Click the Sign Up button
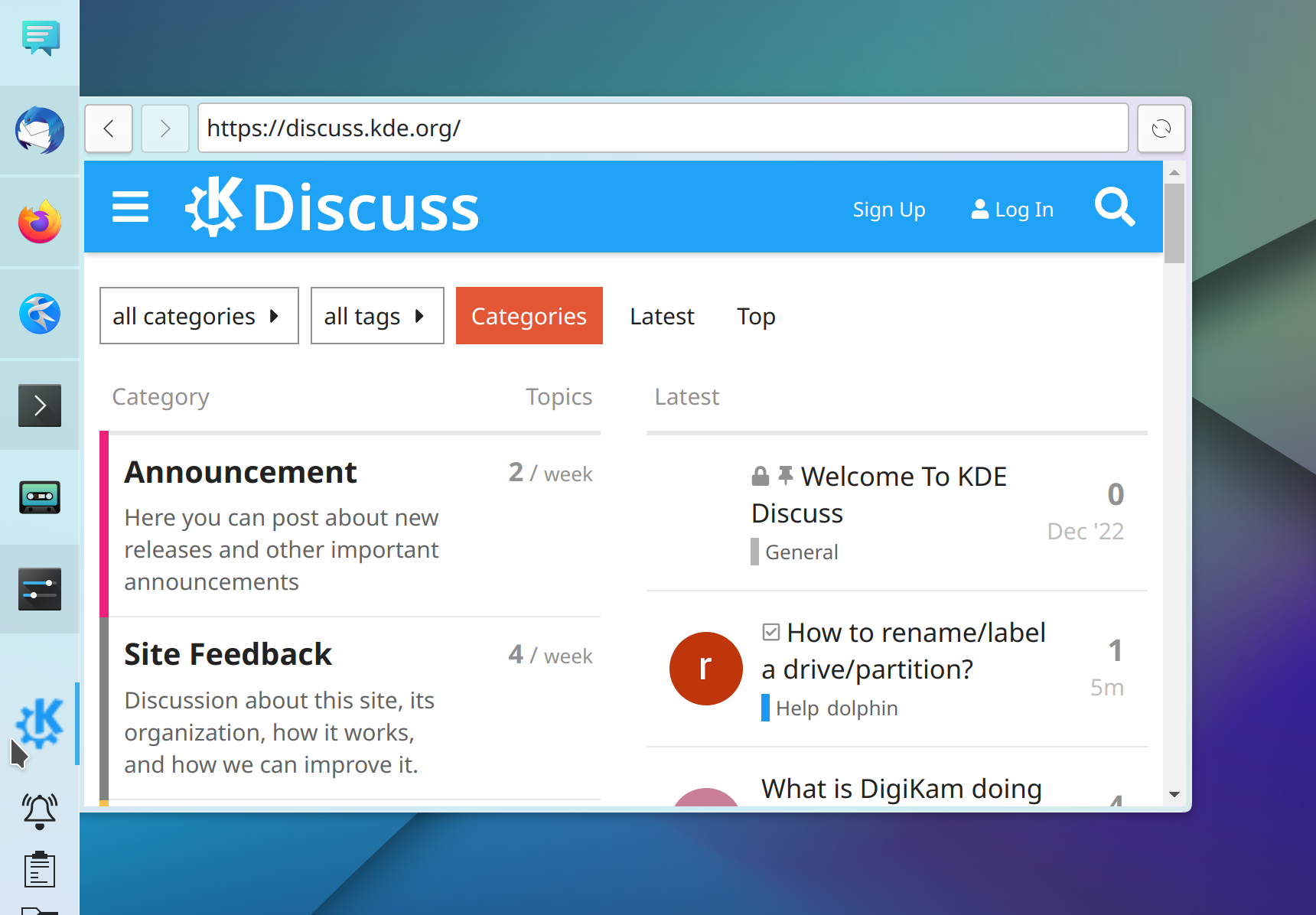The height and width of the screenshot is (915, 1316). tap(889, 209)
